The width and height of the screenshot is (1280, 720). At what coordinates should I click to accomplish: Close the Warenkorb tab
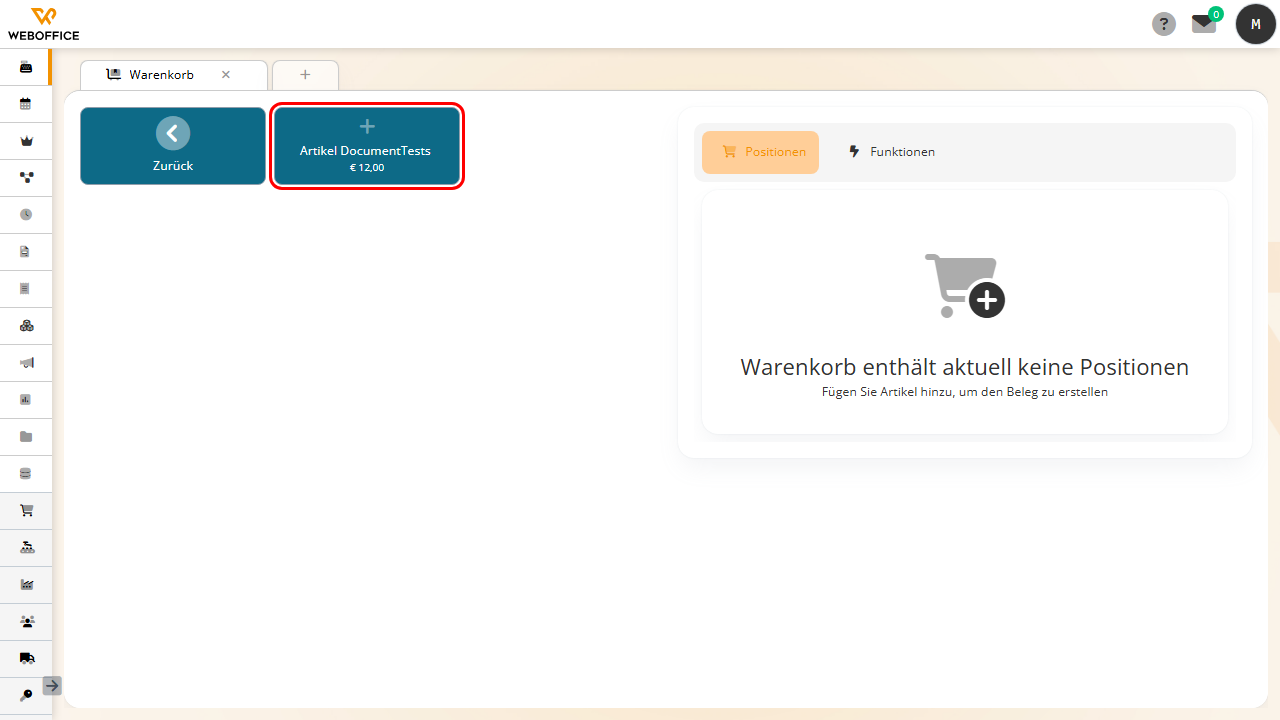226,75
